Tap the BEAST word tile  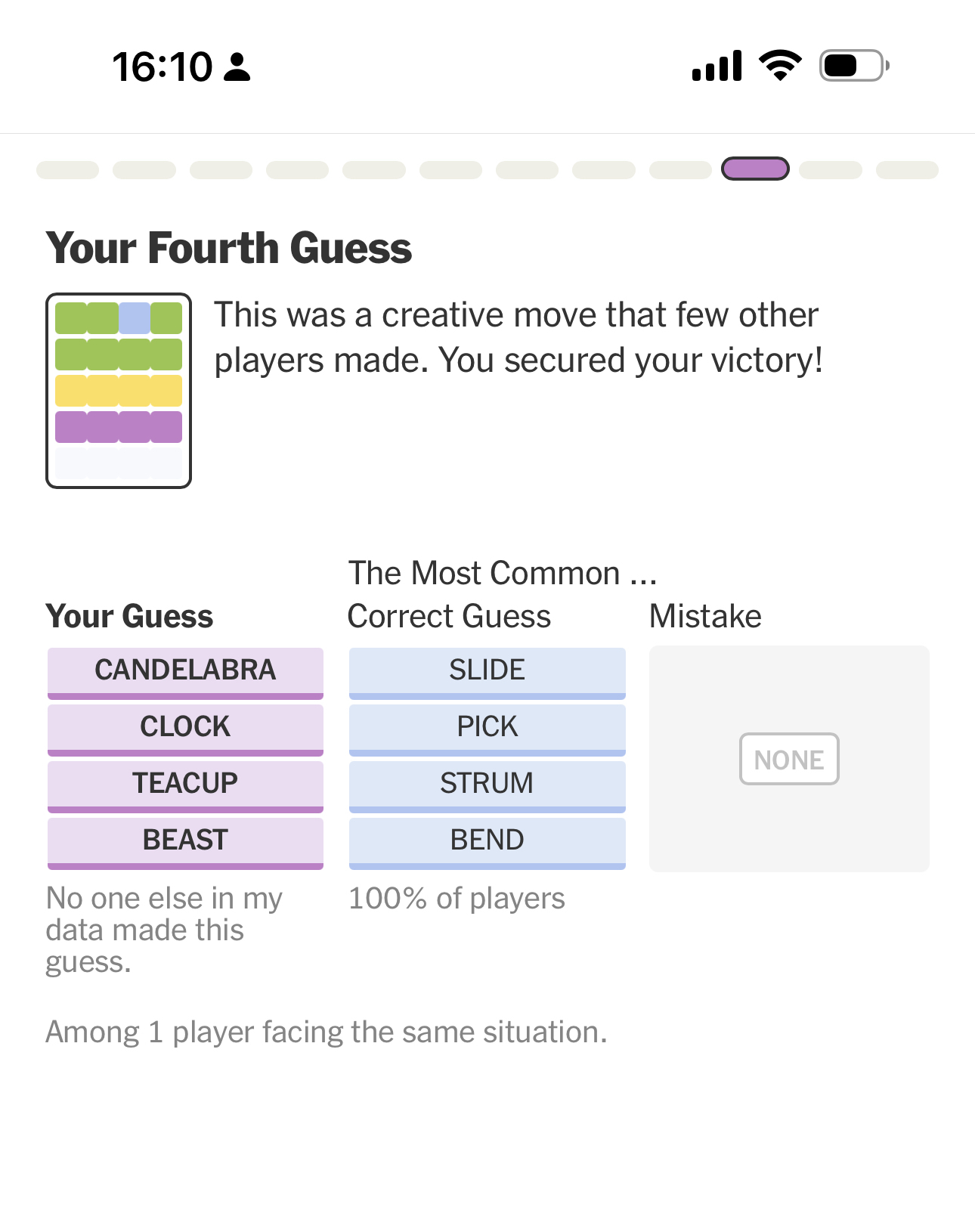(185, 841)
